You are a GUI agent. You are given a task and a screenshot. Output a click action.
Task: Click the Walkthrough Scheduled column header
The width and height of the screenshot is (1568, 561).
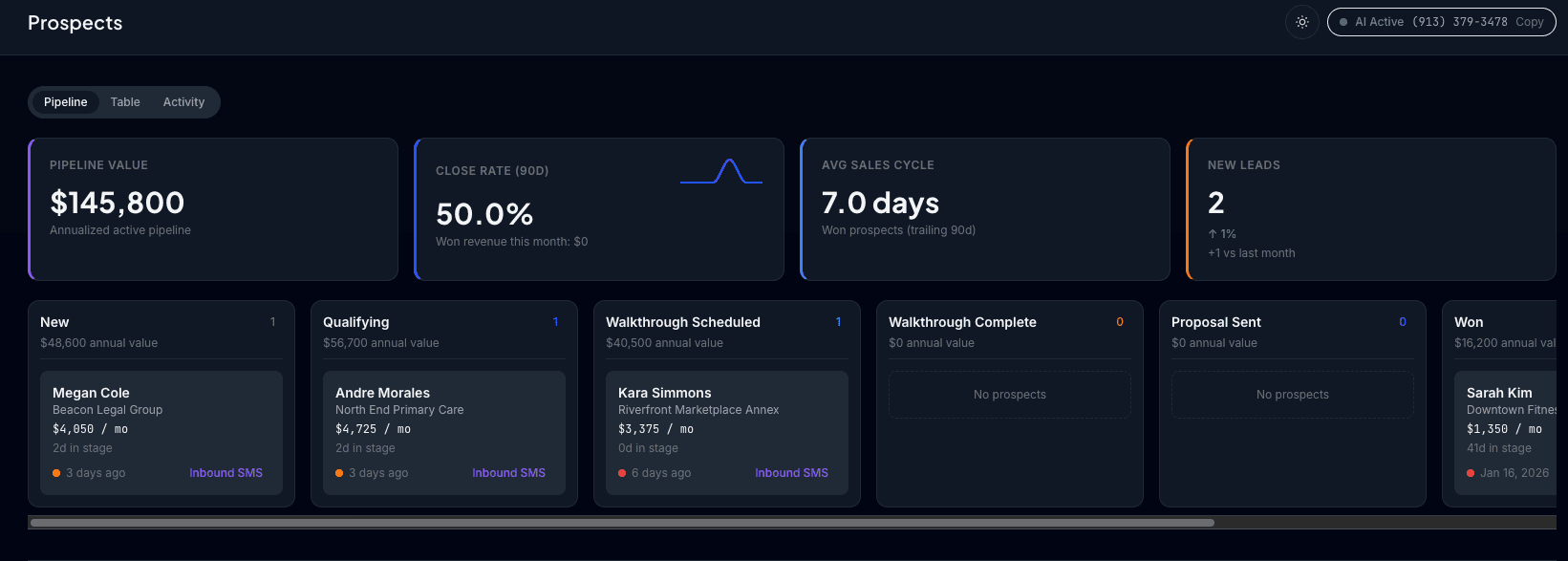pyautogui.click(x=683, y=322)
